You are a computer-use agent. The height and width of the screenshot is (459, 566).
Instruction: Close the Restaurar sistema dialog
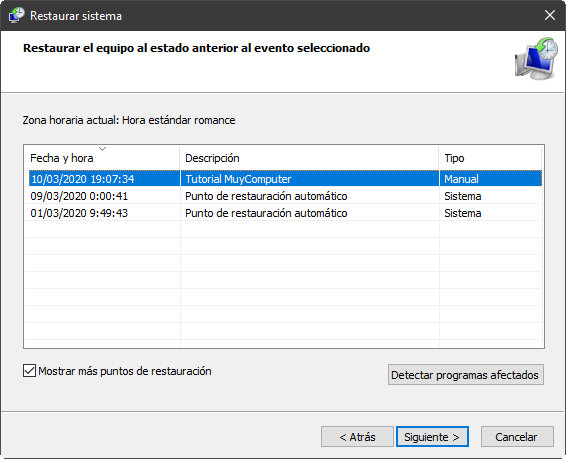click(550, 15)
